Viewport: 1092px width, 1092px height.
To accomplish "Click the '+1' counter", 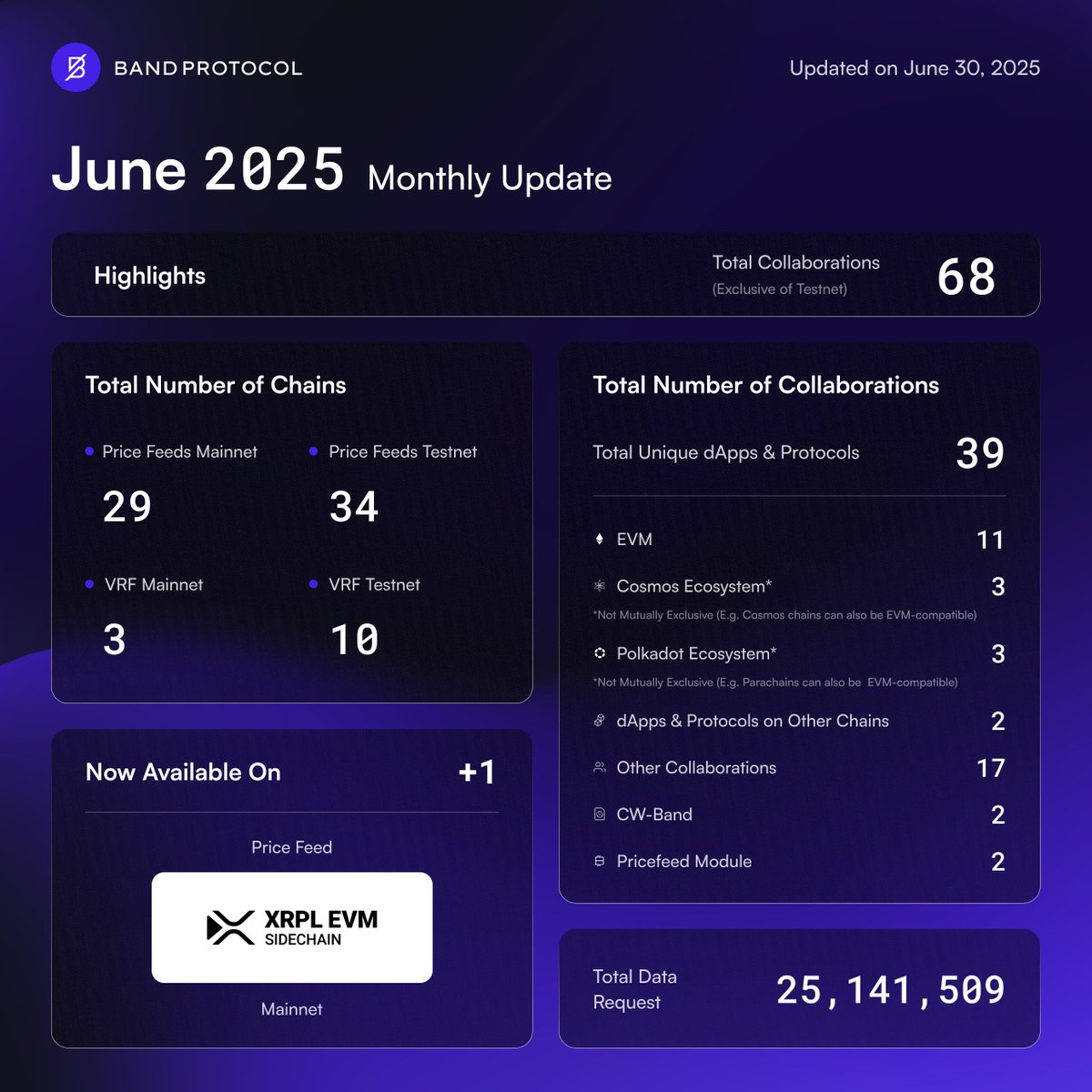I will (477, 773).
